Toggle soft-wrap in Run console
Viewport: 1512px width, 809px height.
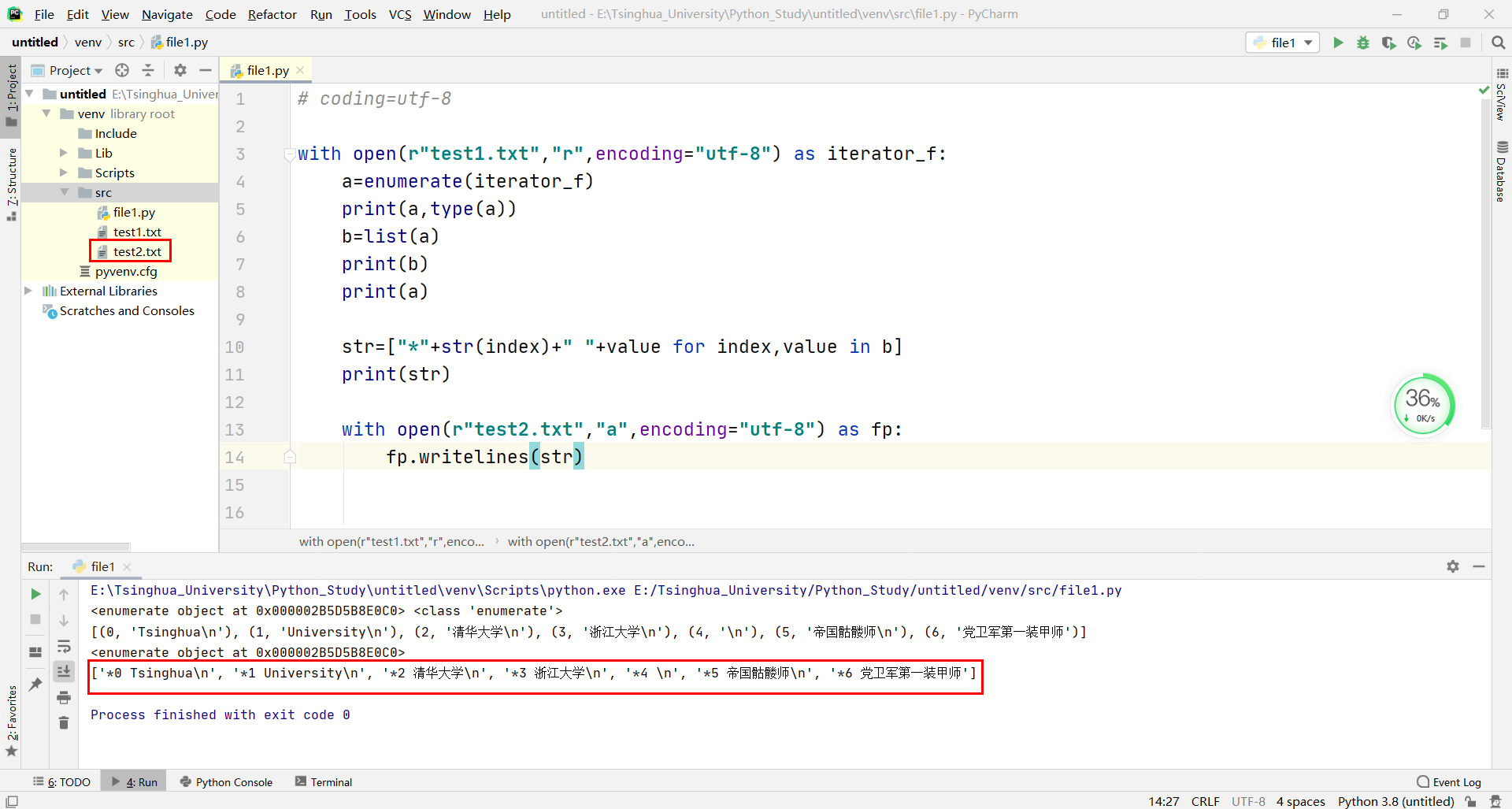[x=64, y=647]
